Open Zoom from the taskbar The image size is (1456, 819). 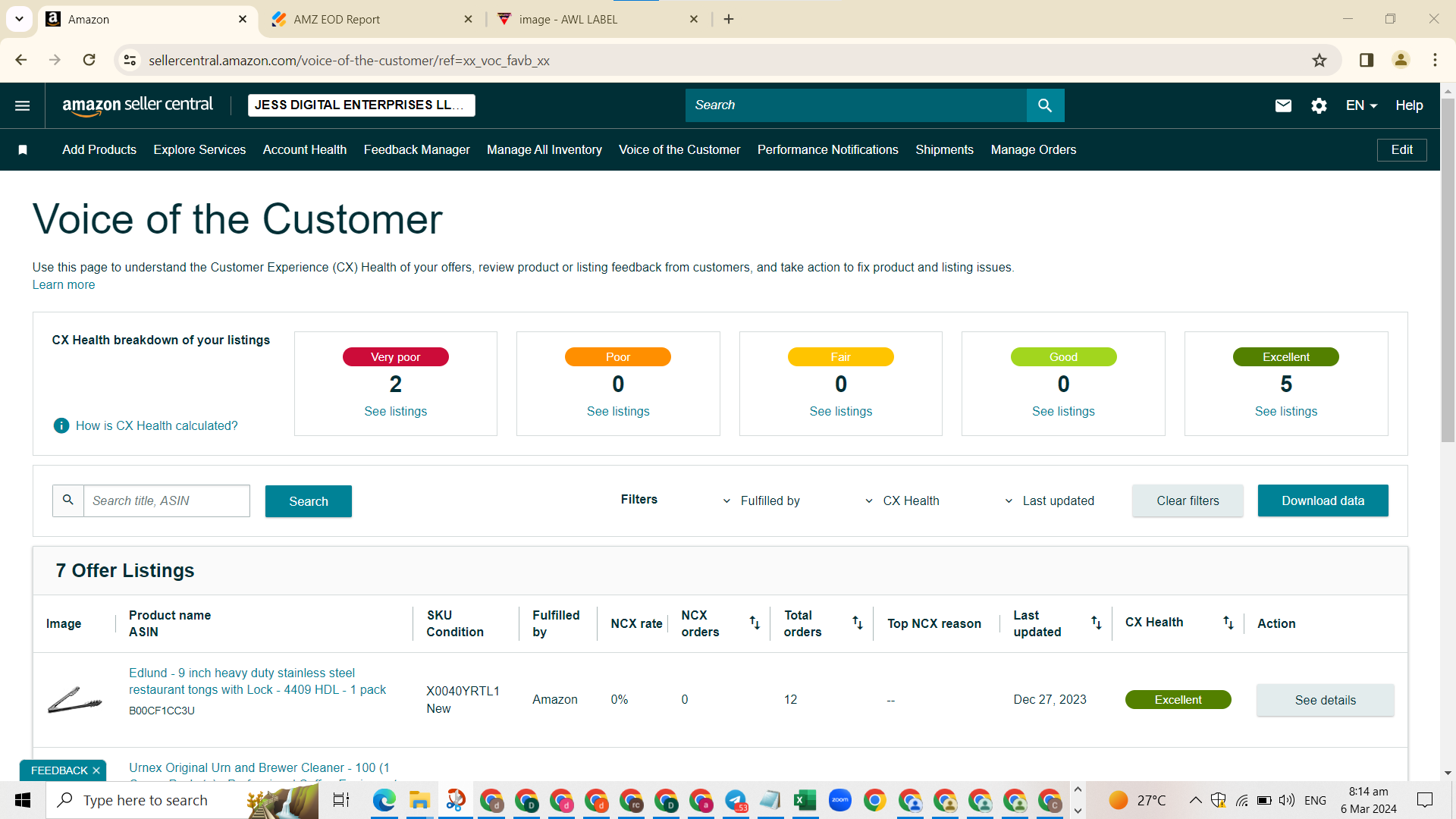[x=840, y=800]
